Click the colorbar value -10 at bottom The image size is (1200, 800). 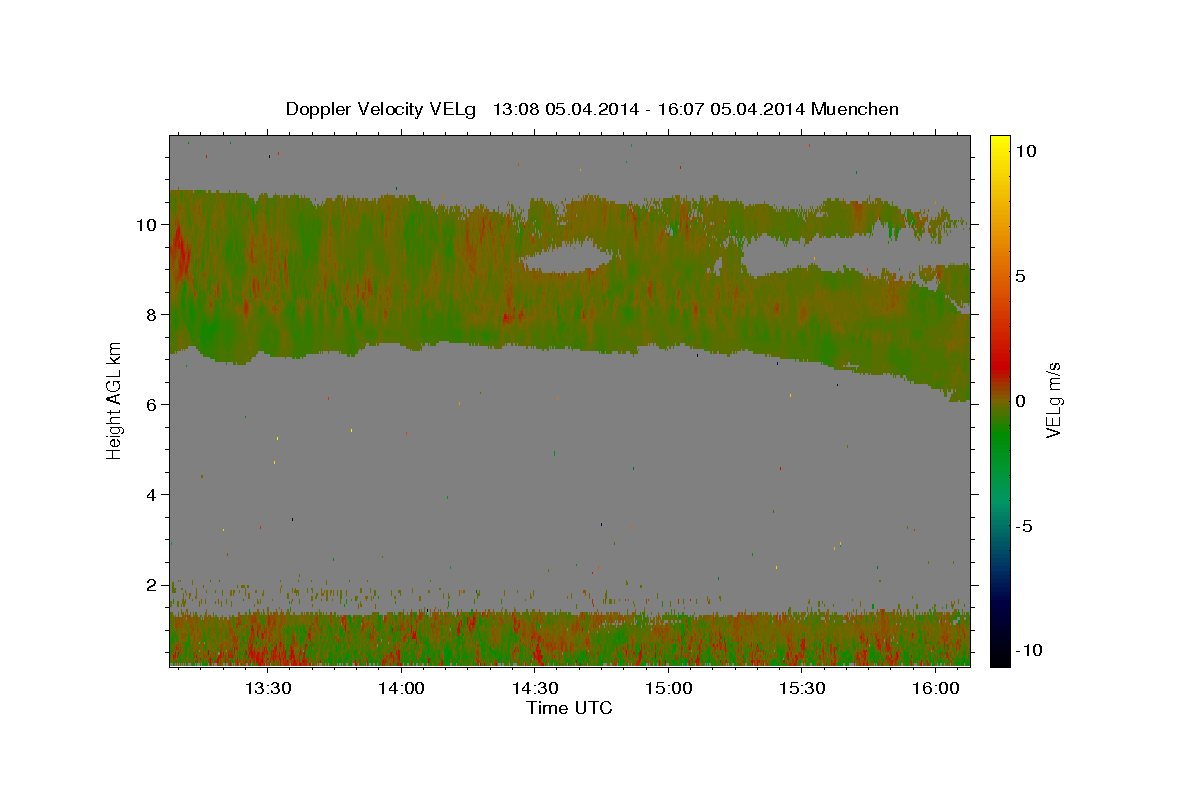pyautogui.click(x=1029, y=650)
